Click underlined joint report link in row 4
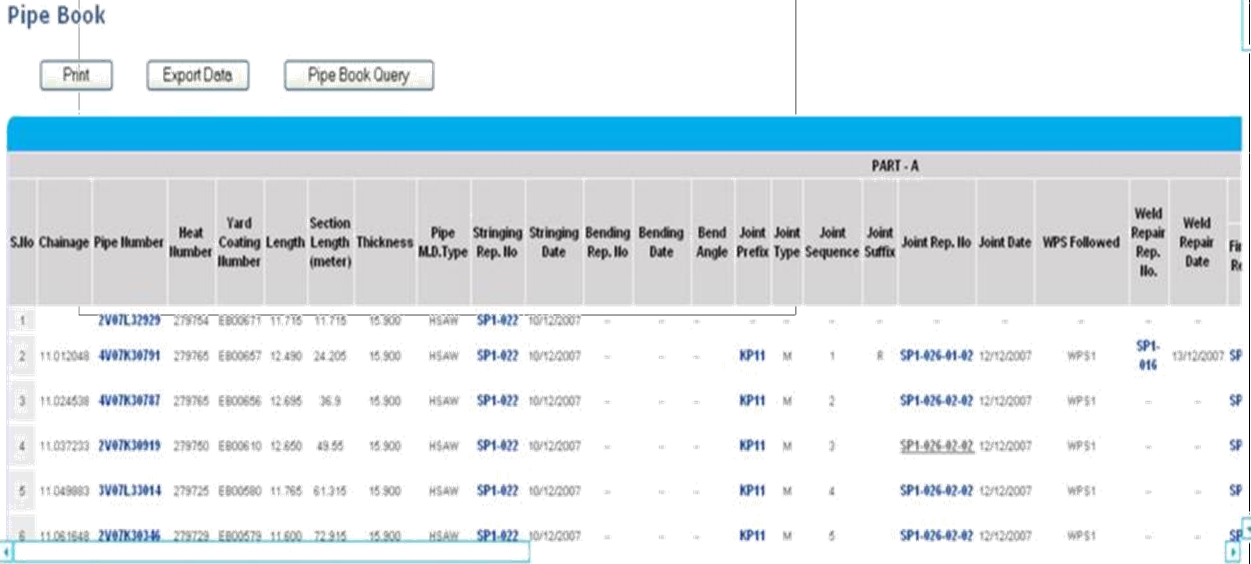 tap(936, 446)
